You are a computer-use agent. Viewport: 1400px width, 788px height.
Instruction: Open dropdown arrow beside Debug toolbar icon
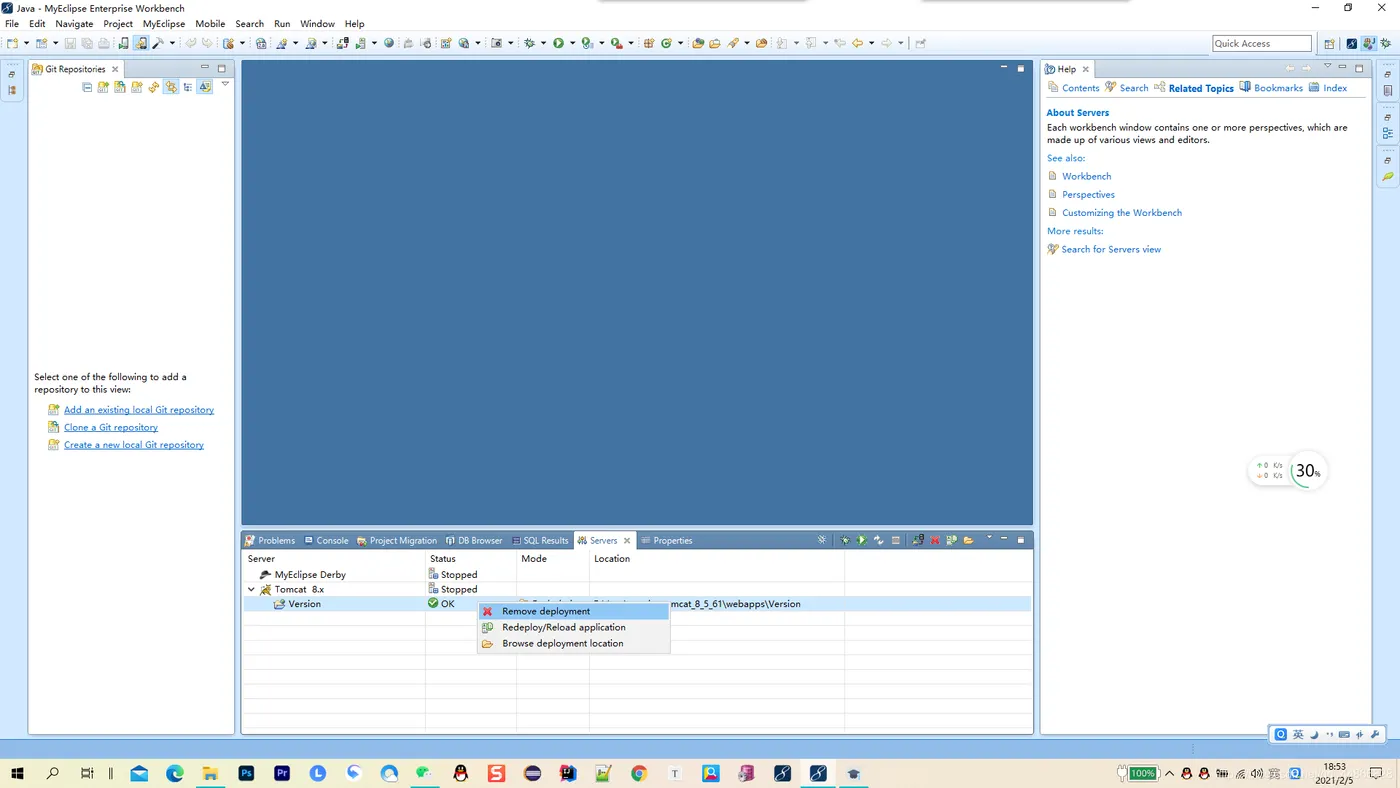tap(543, 43)
